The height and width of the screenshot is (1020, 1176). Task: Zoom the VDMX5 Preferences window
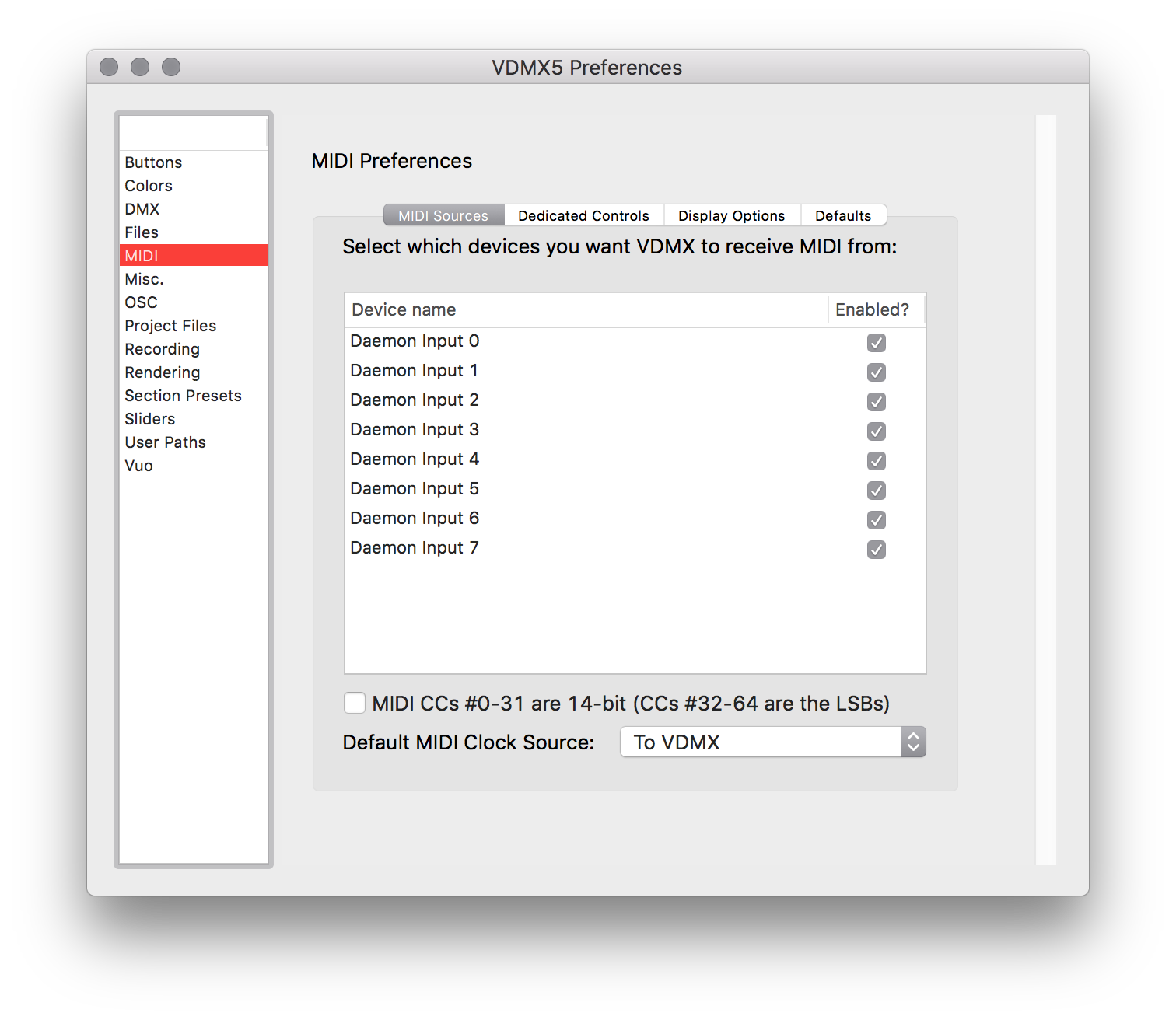(171, 67)
